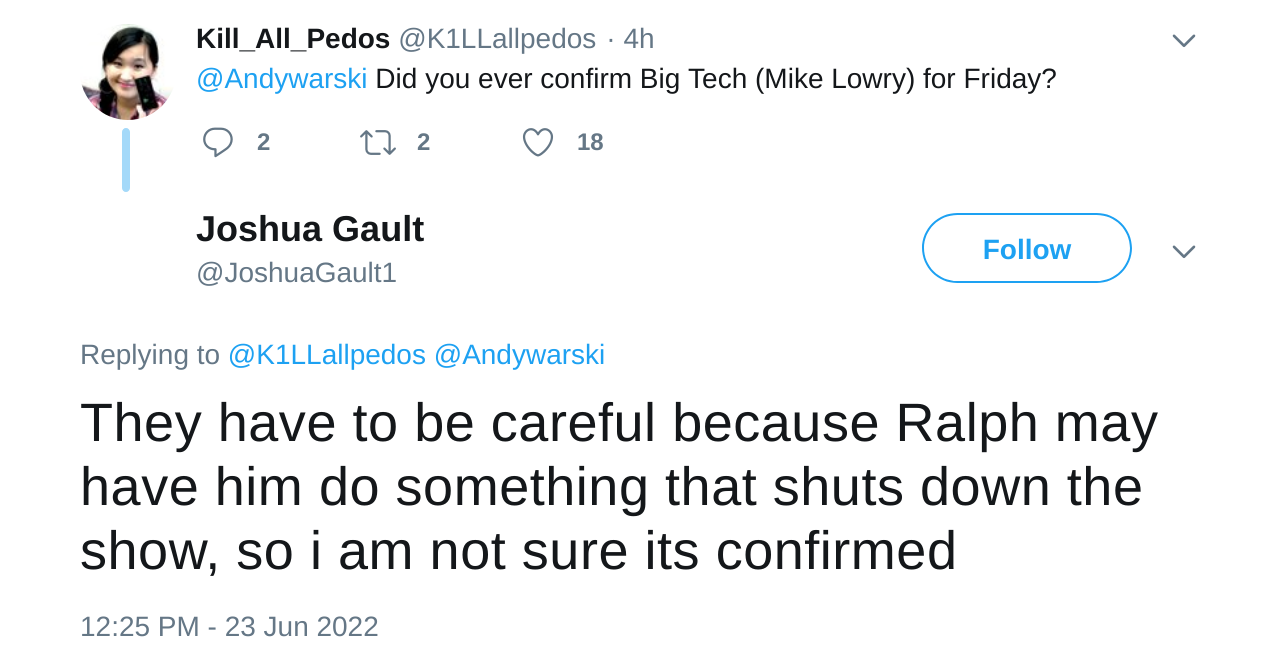The width and height of the screenshot is (1280, 654).
Task: Like the tweet with the heart icon
Action: 538,142
